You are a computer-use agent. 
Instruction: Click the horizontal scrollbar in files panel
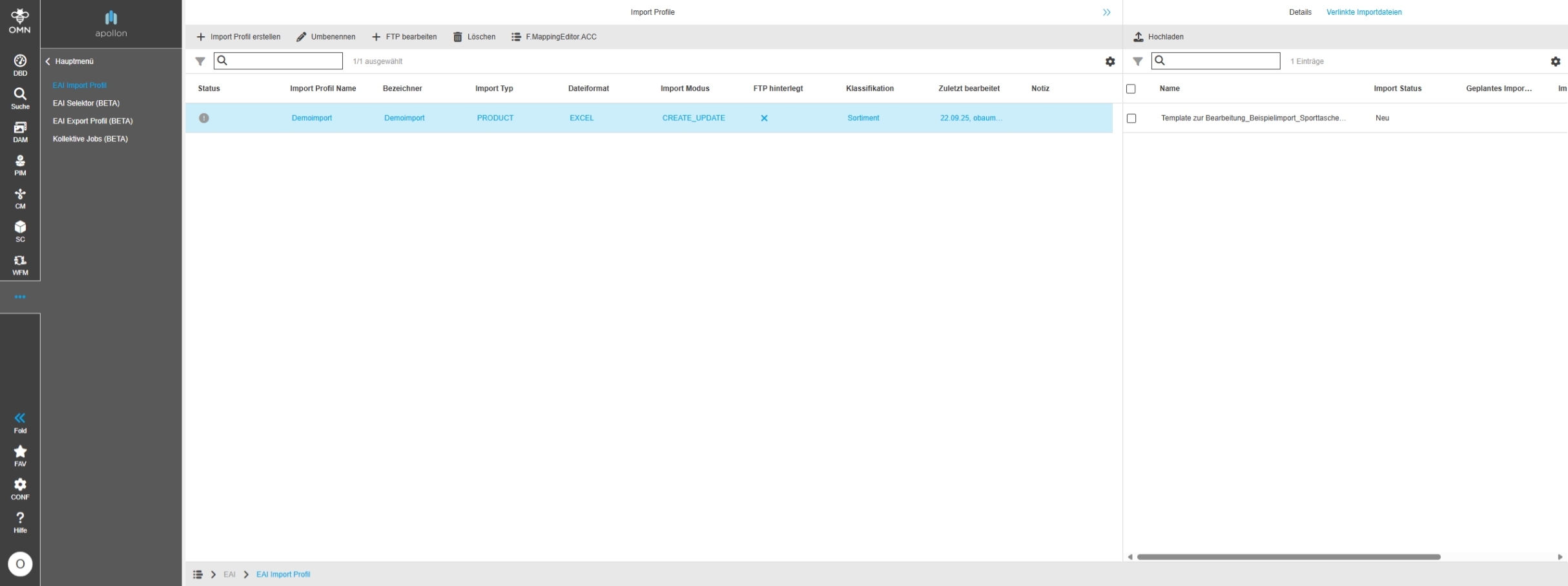coord(1288,557)
